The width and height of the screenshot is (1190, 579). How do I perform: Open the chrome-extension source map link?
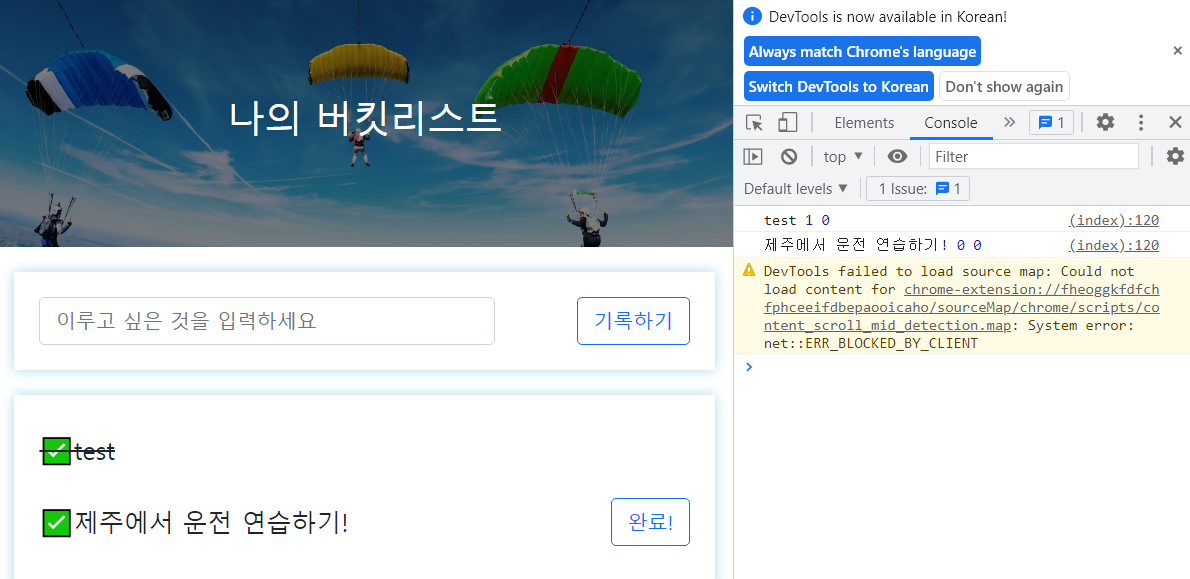[x=962, y=307]
